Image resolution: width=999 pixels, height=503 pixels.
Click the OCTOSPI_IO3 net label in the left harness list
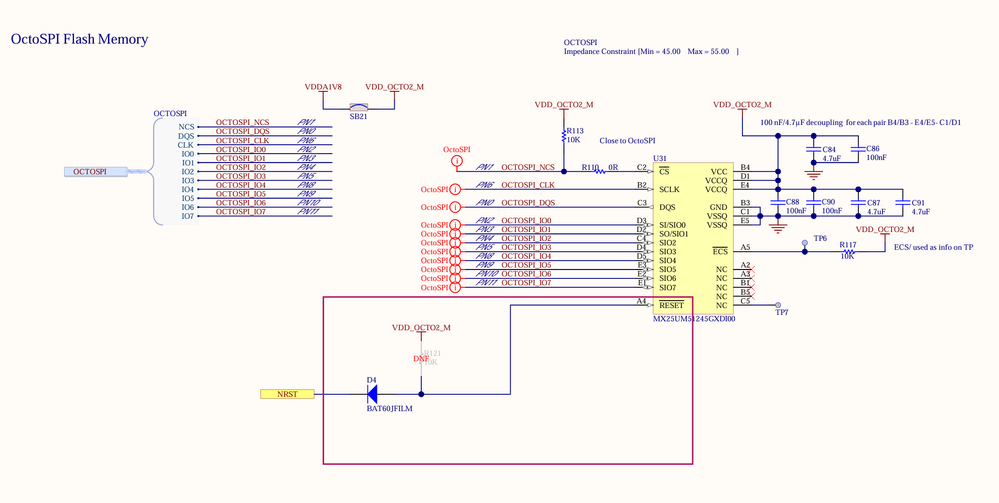[x=241, y=177]
